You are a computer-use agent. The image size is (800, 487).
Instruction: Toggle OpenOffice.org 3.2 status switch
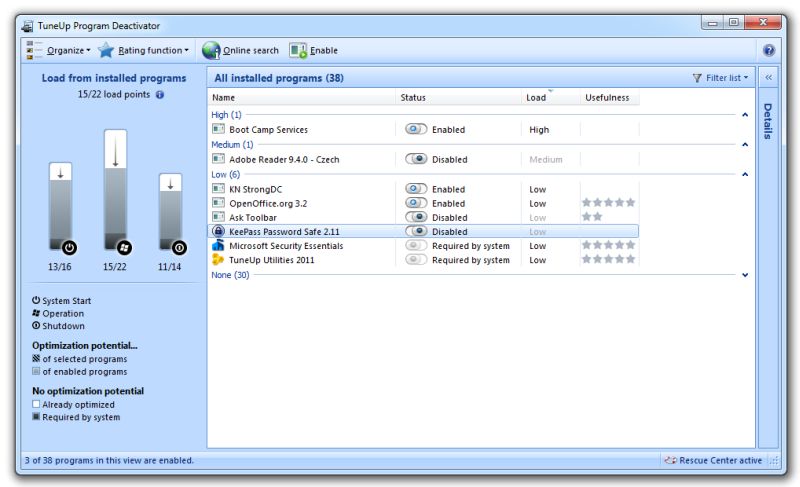pos(416,203)
